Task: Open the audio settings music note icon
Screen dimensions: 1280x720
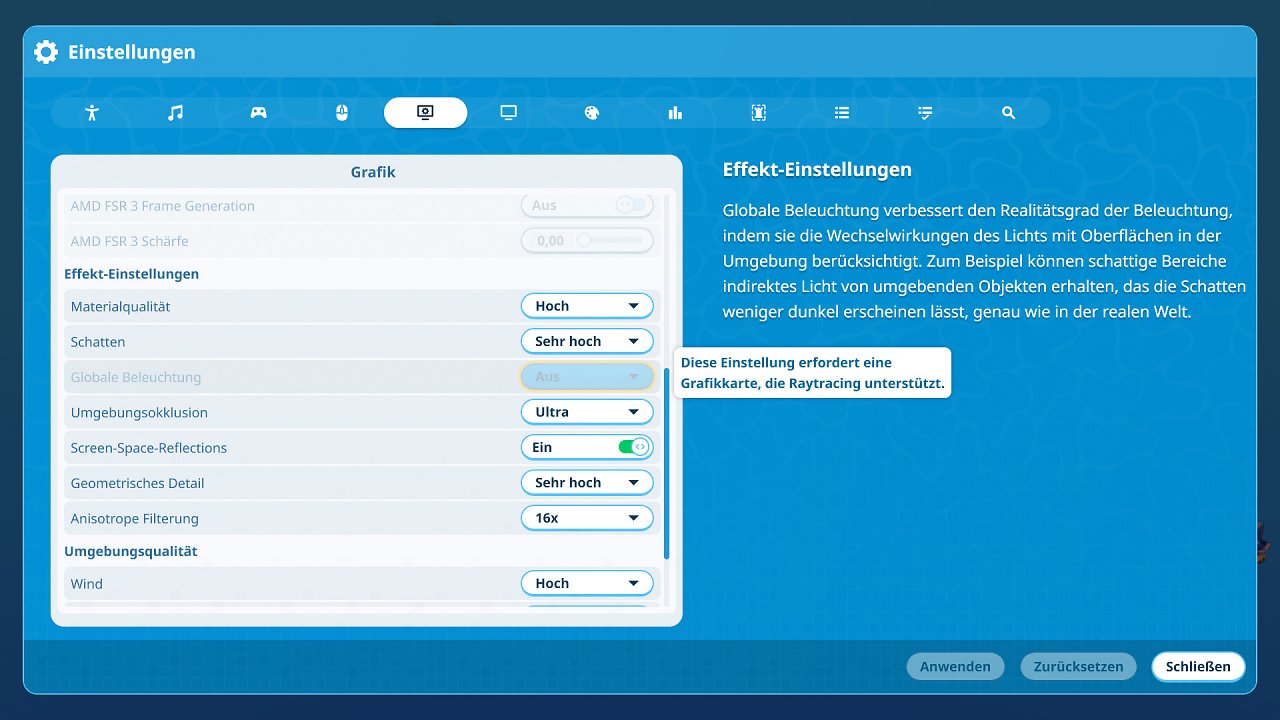Action: click(x=175, y=113)
